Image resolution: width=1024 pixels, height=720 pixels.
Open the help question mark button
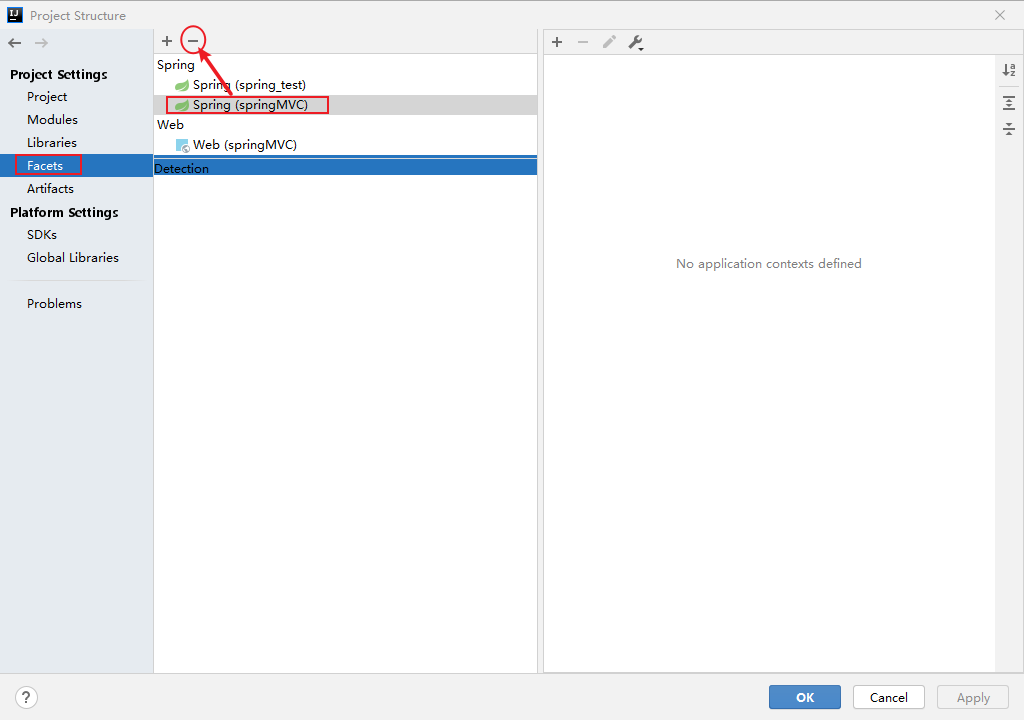click(26, 697)
